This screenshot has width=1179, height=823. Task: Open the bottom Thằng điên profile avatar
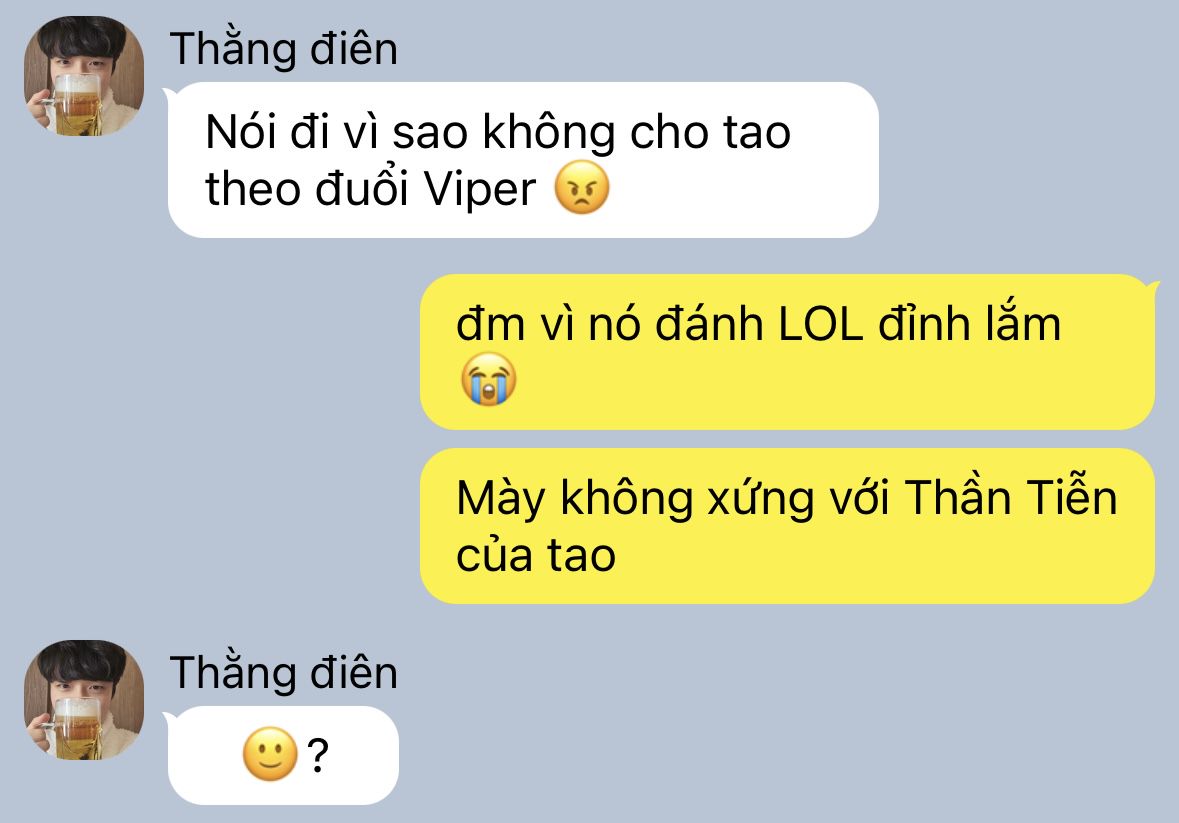coord(84,700)
